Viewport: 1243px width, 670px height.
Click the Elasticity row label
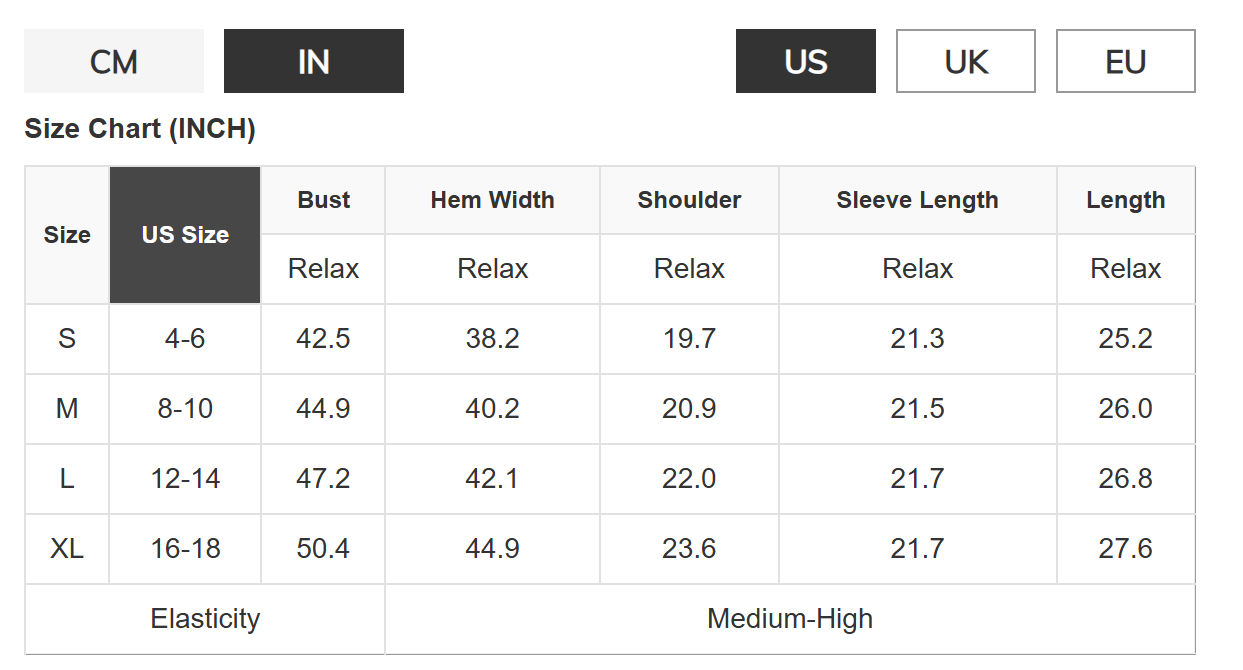[205, 619]
